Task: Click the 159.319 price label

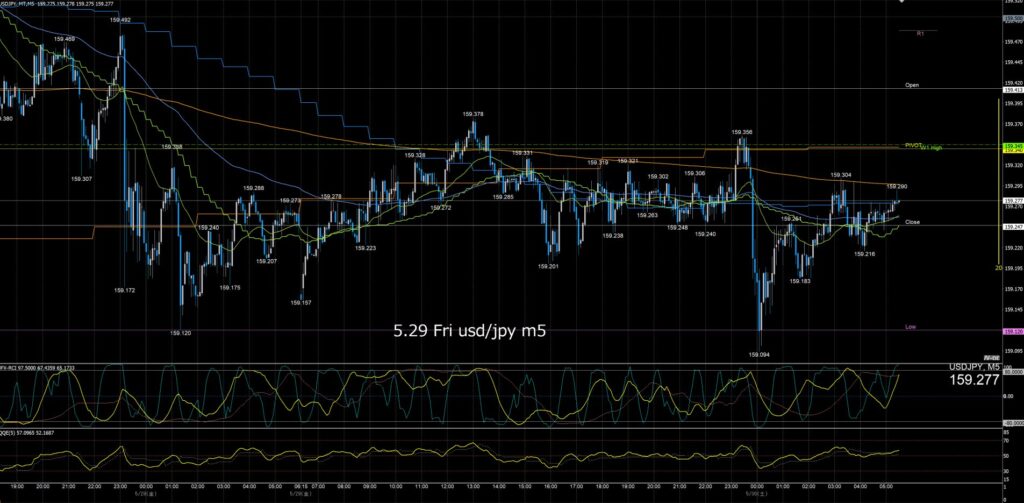Action: [x=598, y=163]
